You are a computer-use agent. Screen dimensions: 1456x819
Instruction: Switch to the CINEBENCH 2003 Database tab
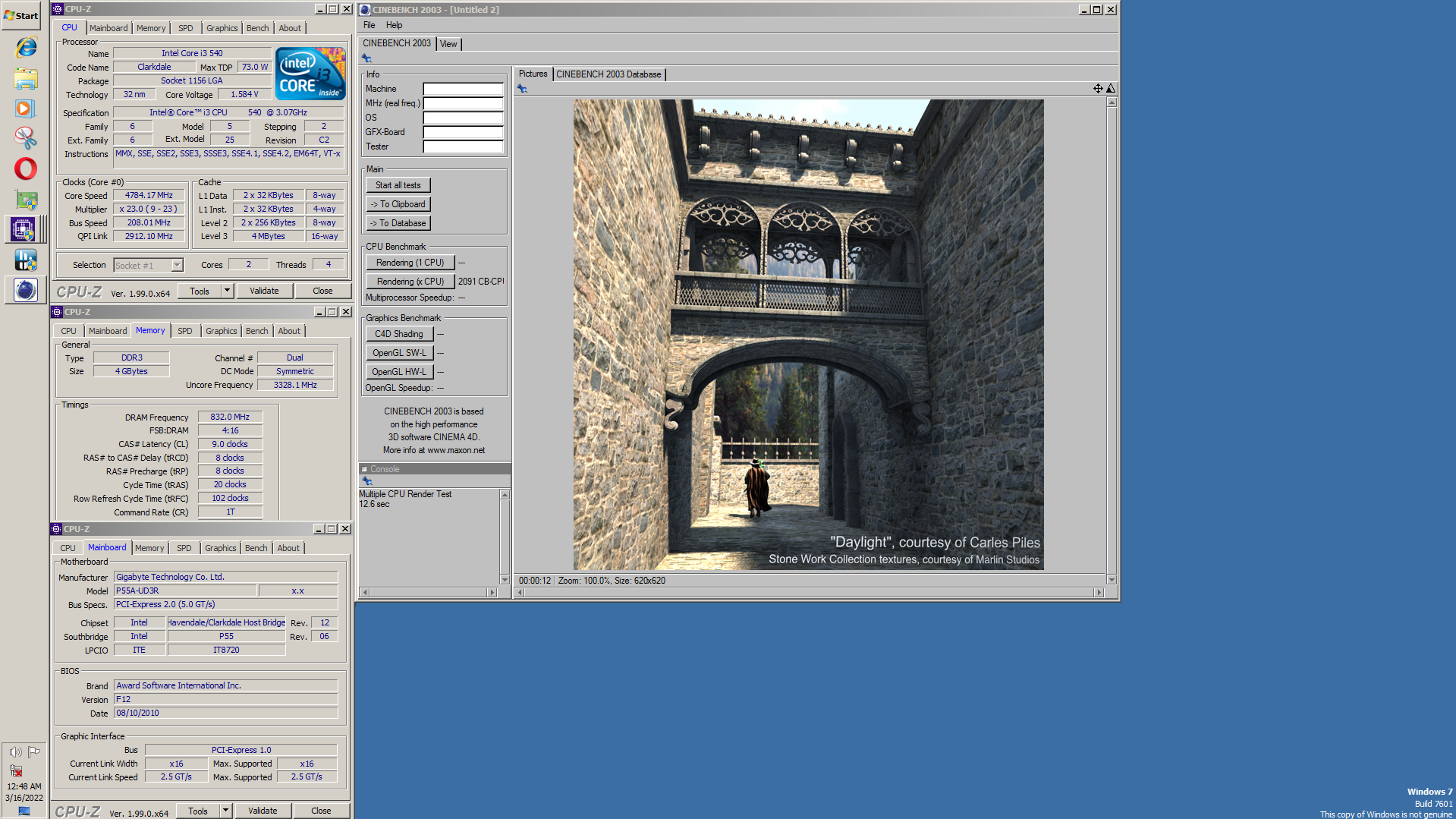[x=608, y=74]
